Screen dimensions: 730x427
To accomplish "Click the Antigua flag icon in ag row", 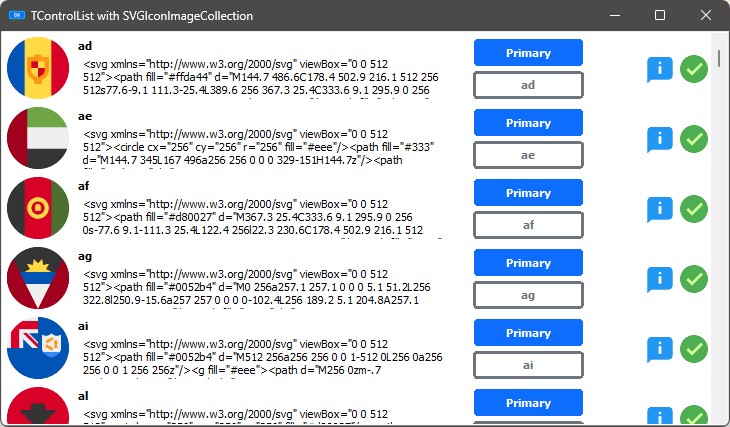I will (x=38, y=279).
